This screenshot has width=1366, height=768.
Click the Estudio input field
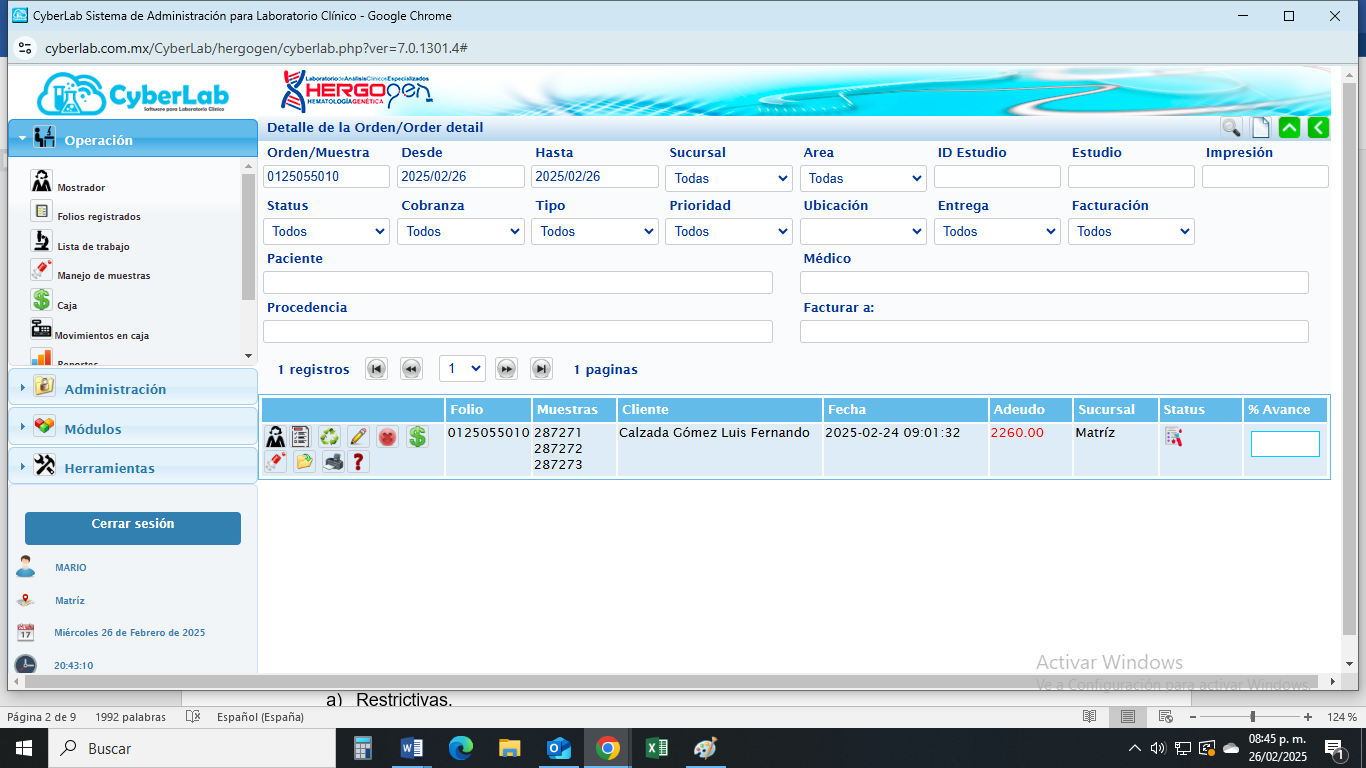coord(1131,177)
